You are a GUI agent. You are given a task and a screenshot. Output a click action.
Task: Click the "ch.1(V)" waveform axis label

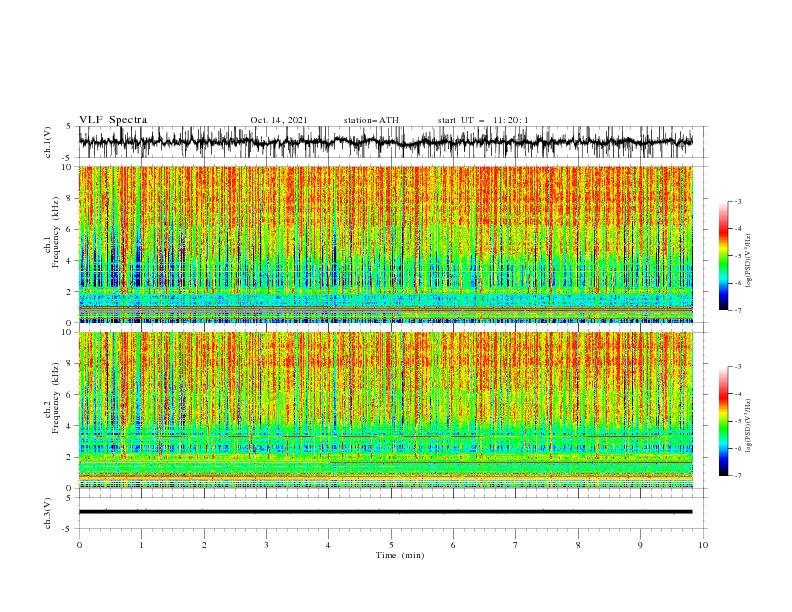coord(48,142)
